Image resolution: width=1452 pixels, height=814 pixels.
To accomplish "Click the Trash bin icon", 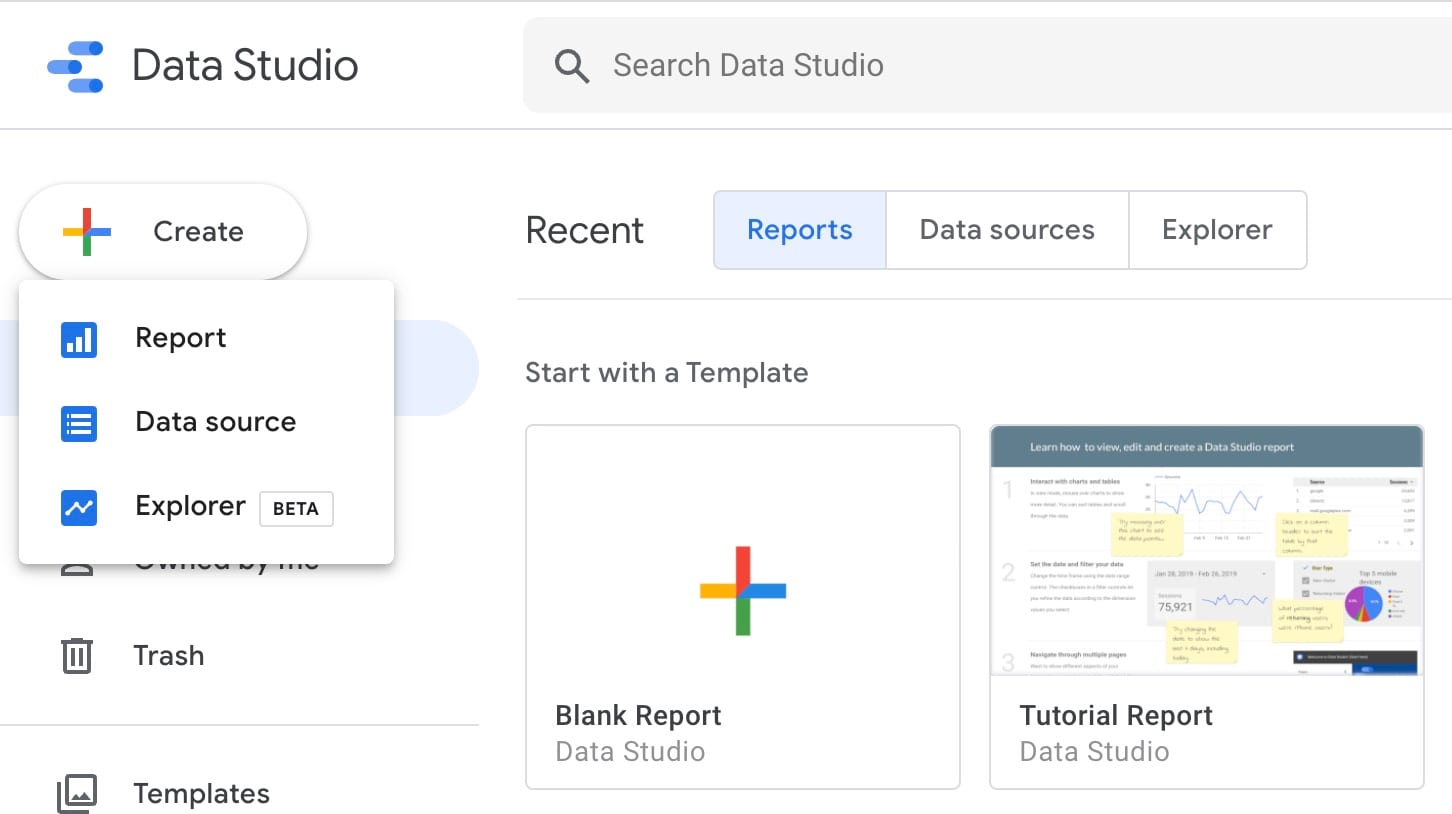I will (77, 656).
